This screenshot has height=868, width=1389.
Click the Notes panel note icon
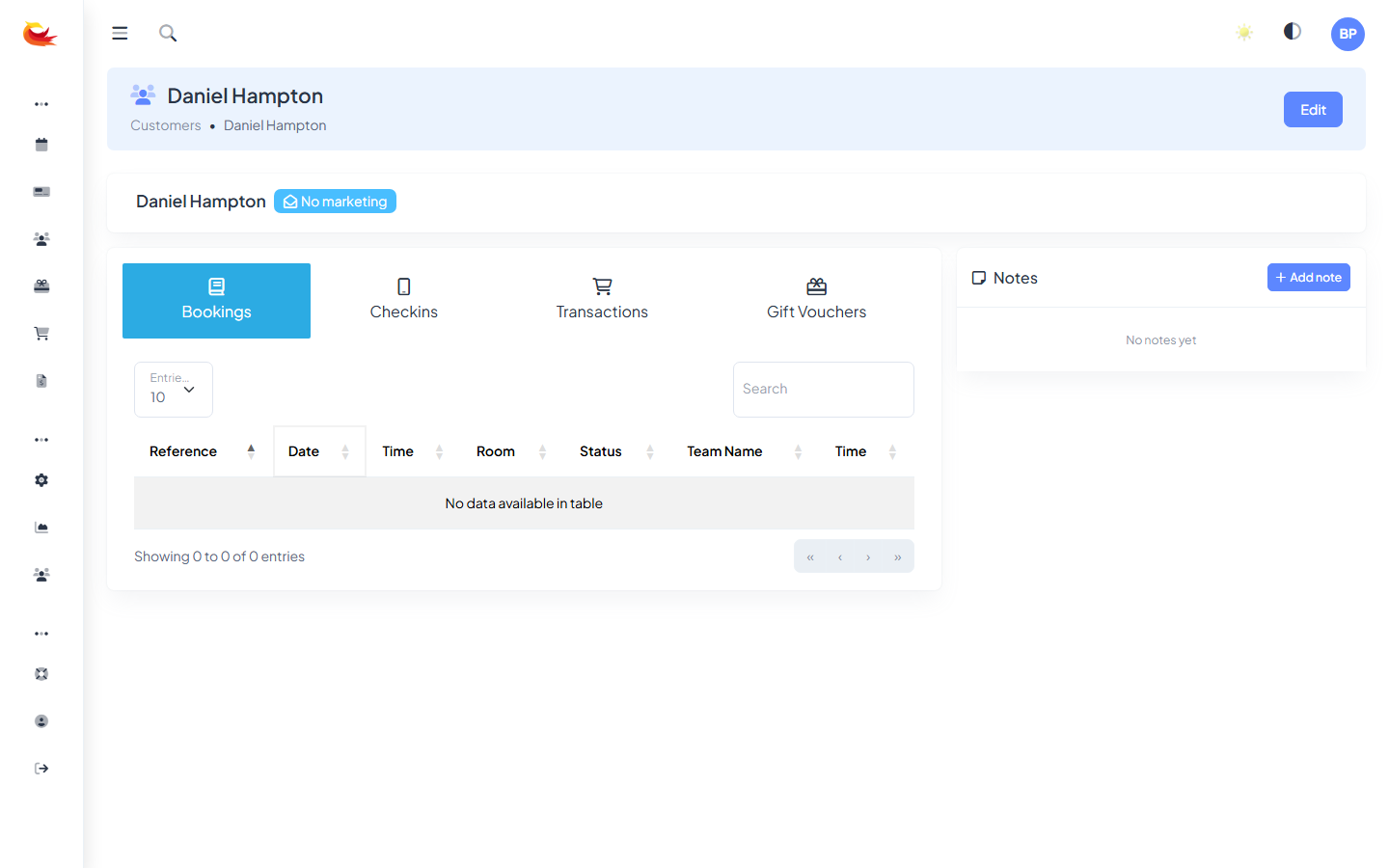point(979,278)
